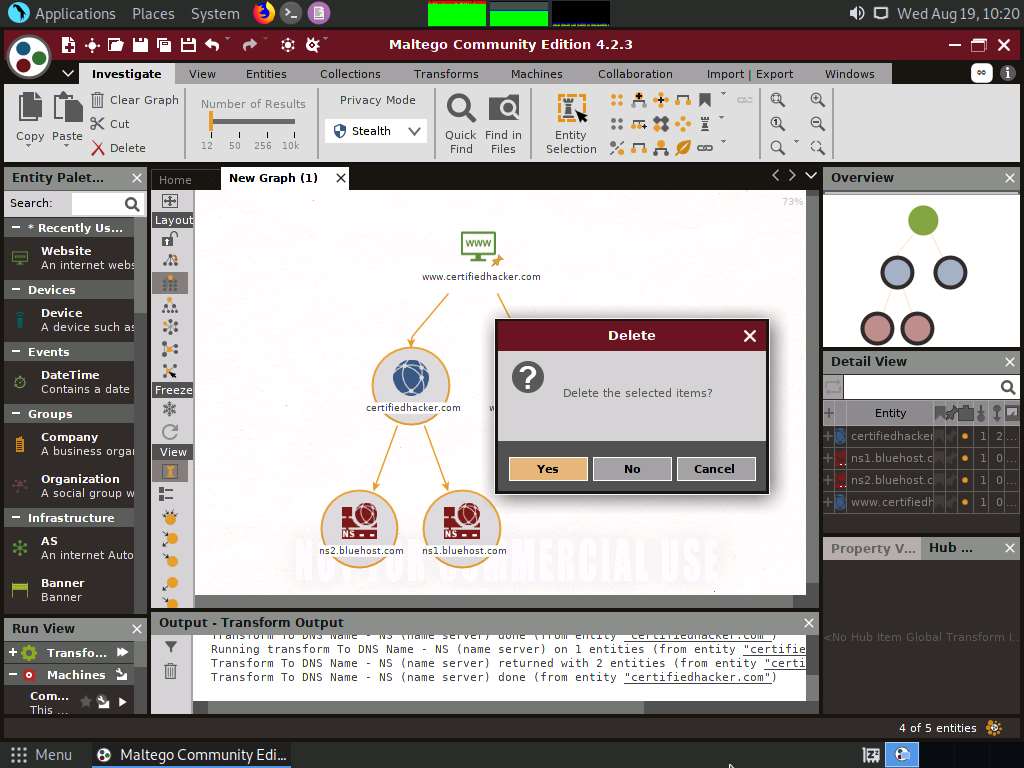Run the Company Stalker machine play arrow
This screenshot has width=1024, height=768.
coord(122,702)
